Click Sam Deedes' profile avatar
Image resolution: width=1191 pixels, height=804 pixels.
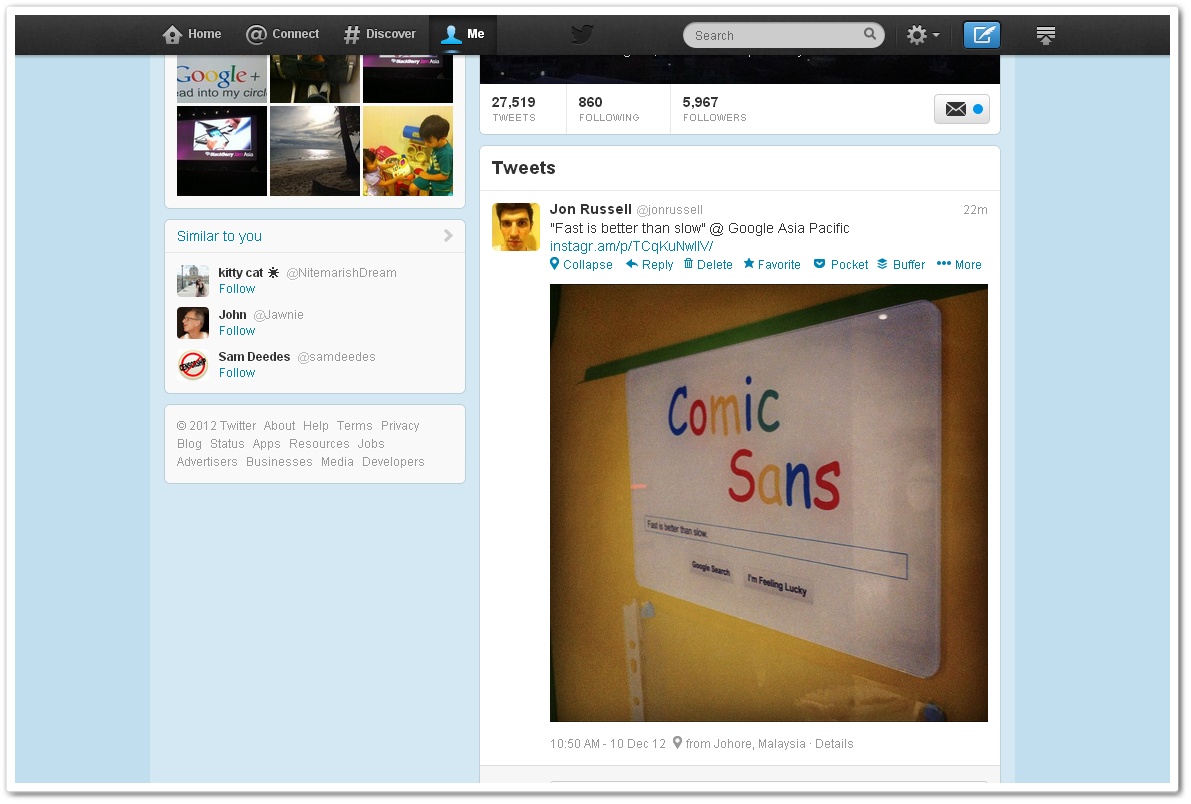click(193, 365)
